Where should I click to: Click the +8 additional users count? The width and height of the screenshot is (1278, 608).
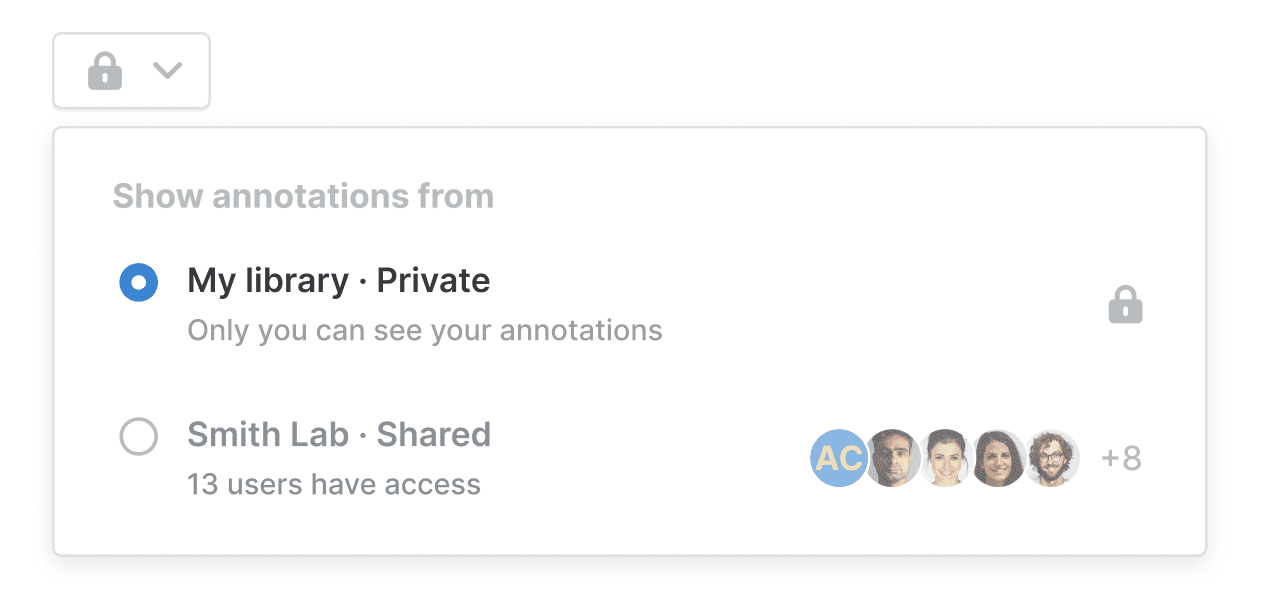[1121, 458]
